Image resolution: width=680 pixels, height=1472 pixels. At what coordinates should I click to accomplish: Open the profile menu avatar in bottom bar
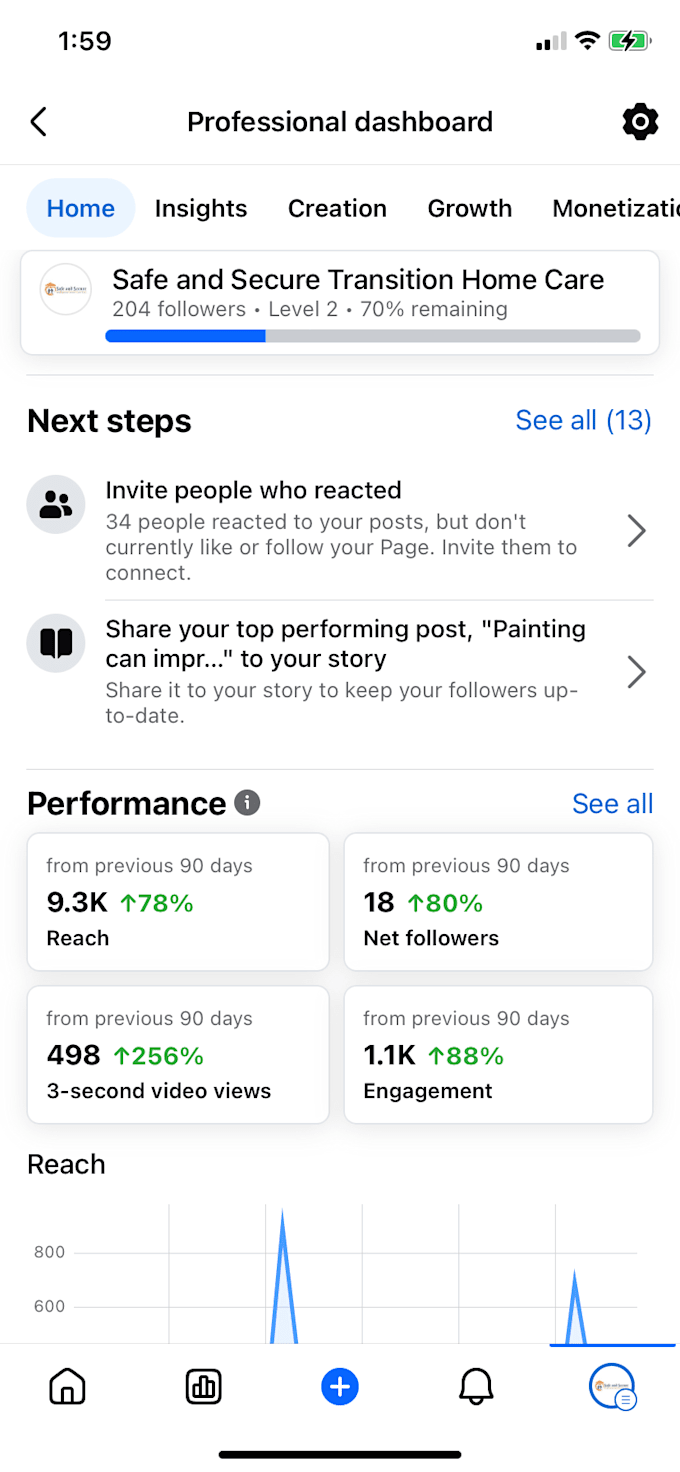pos(612,1387)
